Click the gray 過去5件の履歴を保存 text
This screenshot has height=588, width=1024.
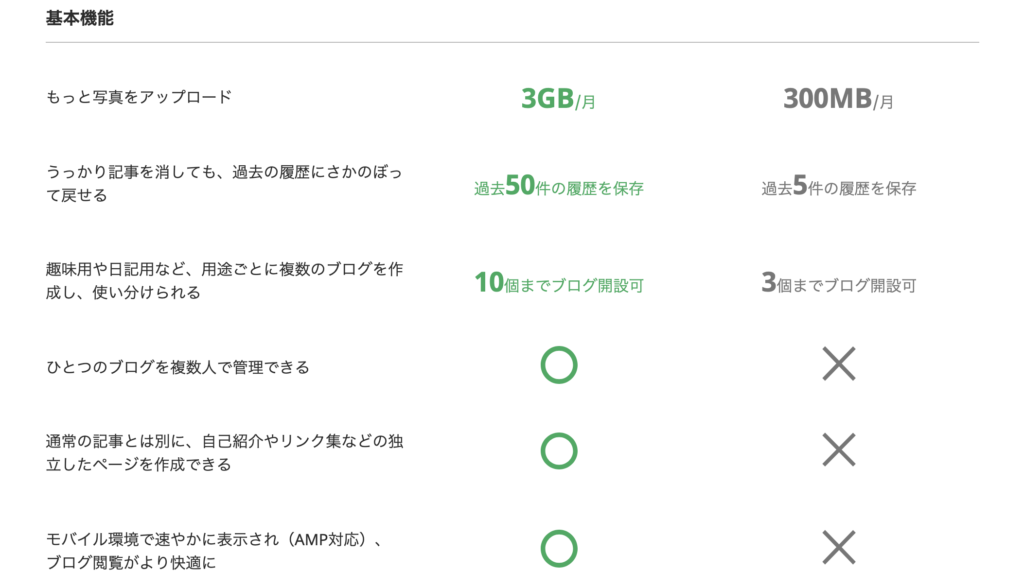[x=838, y=187]
